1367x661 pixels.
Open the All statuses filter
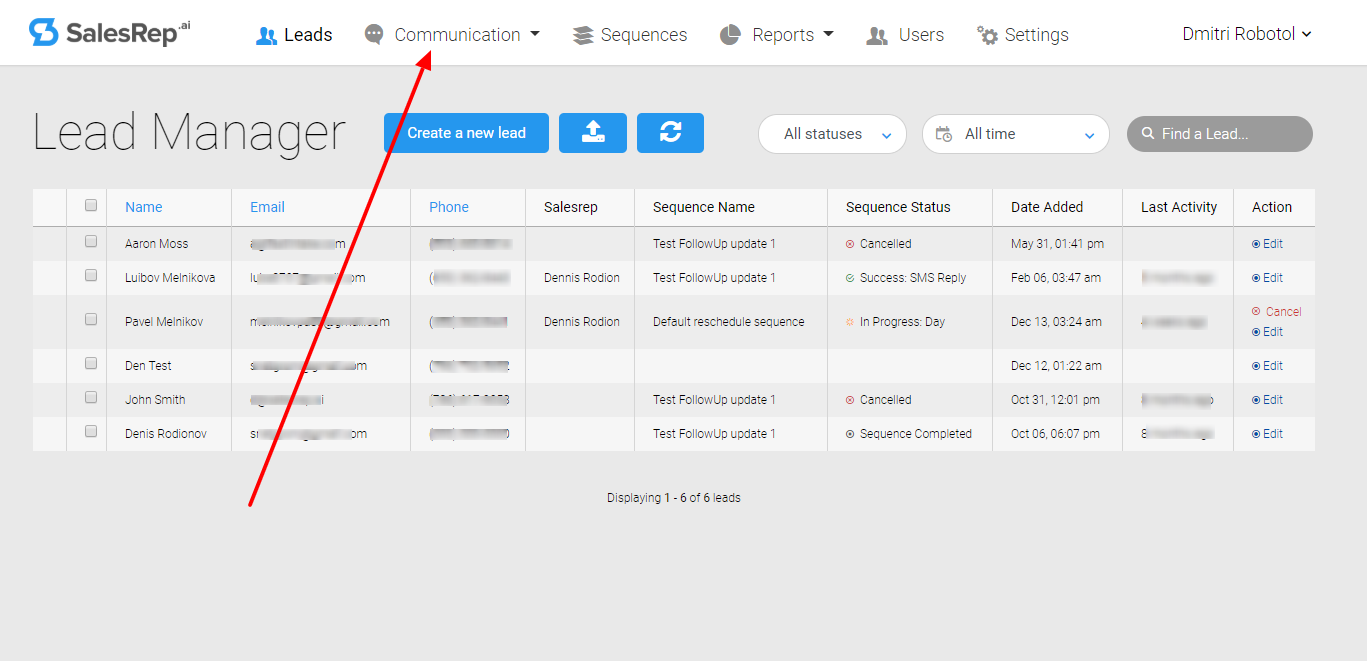(x=832, y=134)
